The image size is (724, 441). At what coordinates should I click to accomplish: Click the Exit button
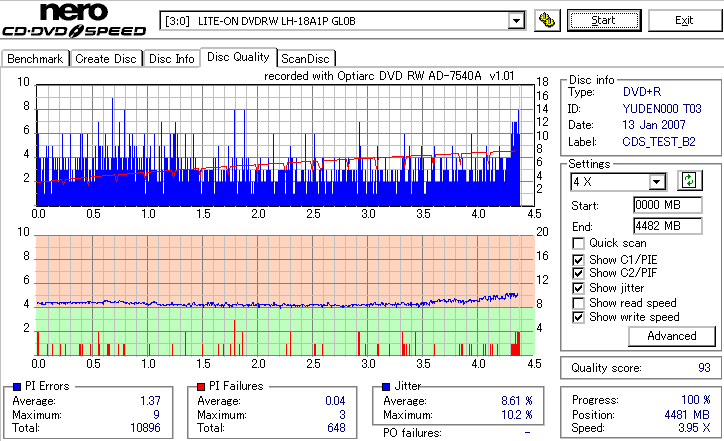pyautogui.click(x=684, y=21)
